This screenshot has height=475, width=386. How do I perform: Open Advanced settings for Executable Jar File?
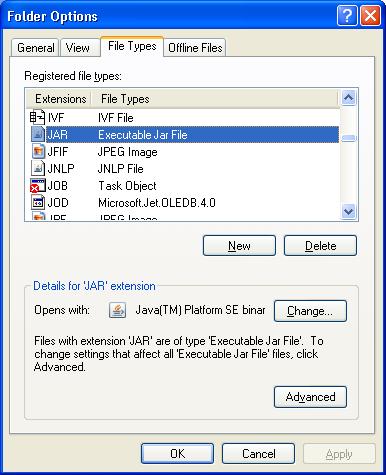coord(310,397)
